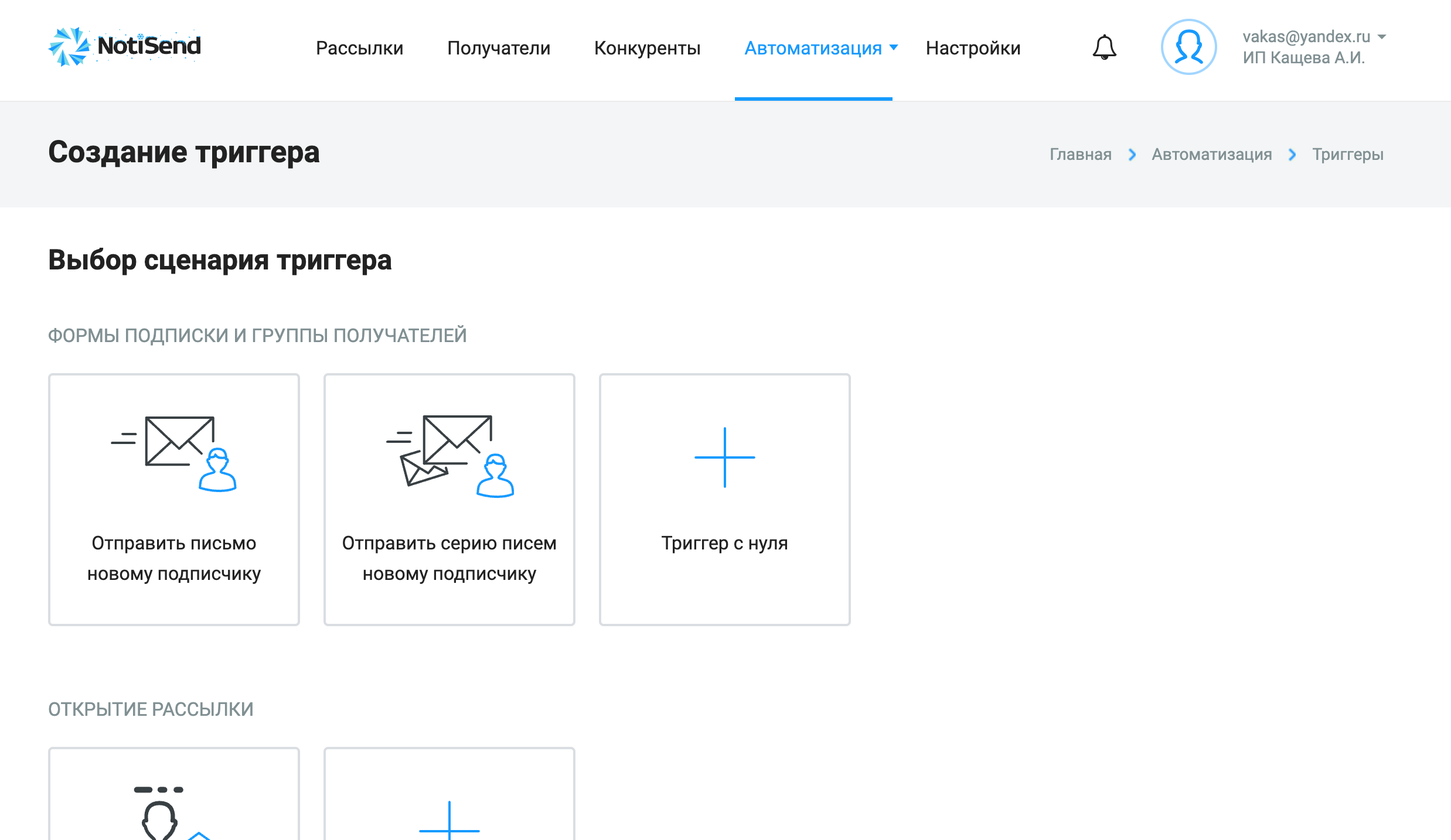Open notifications bell icon

(1104, 47)
